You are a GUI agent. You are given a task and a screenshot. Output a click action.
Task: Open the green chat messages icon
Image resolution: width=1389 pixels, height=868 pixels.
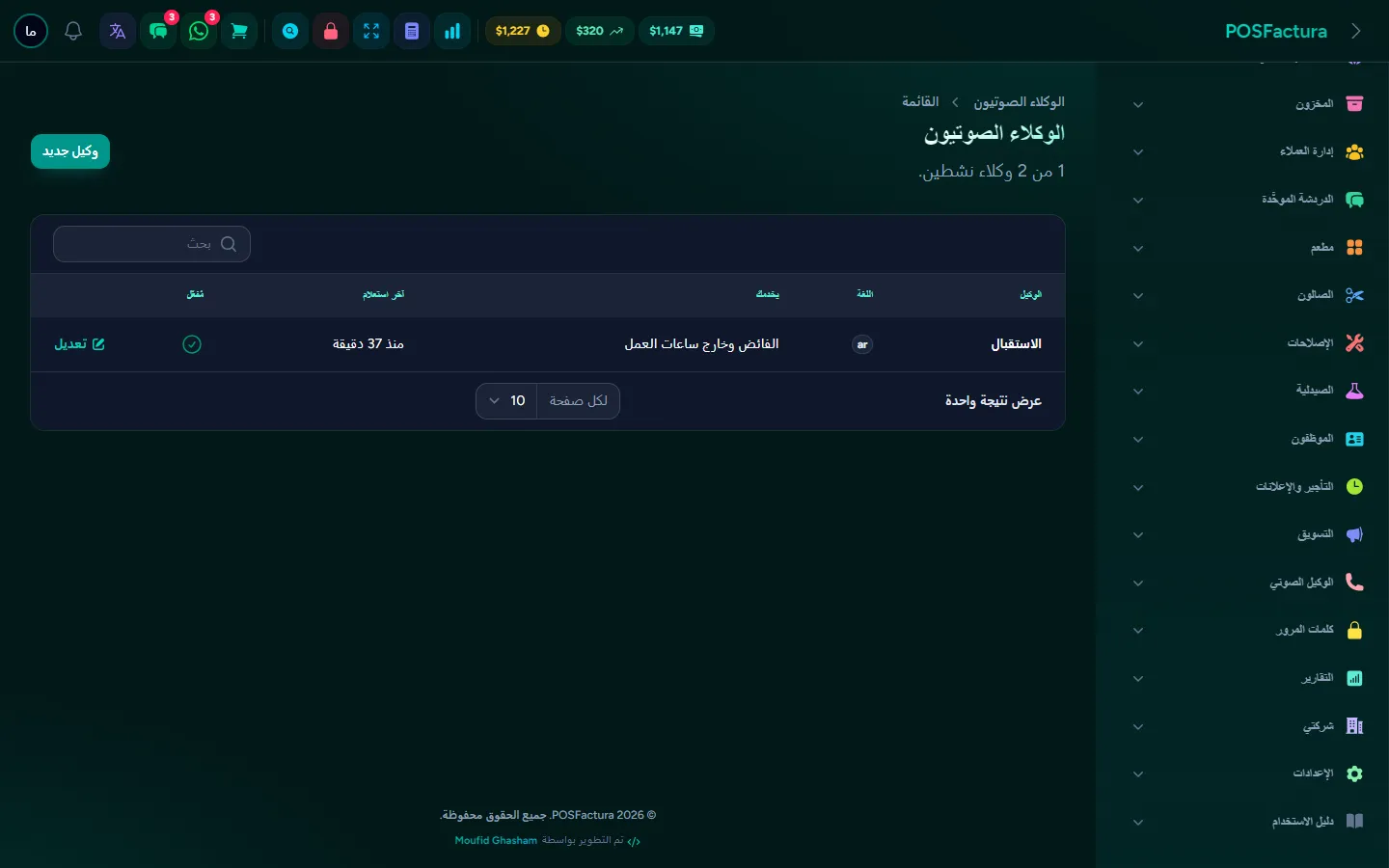coord(158,31)
